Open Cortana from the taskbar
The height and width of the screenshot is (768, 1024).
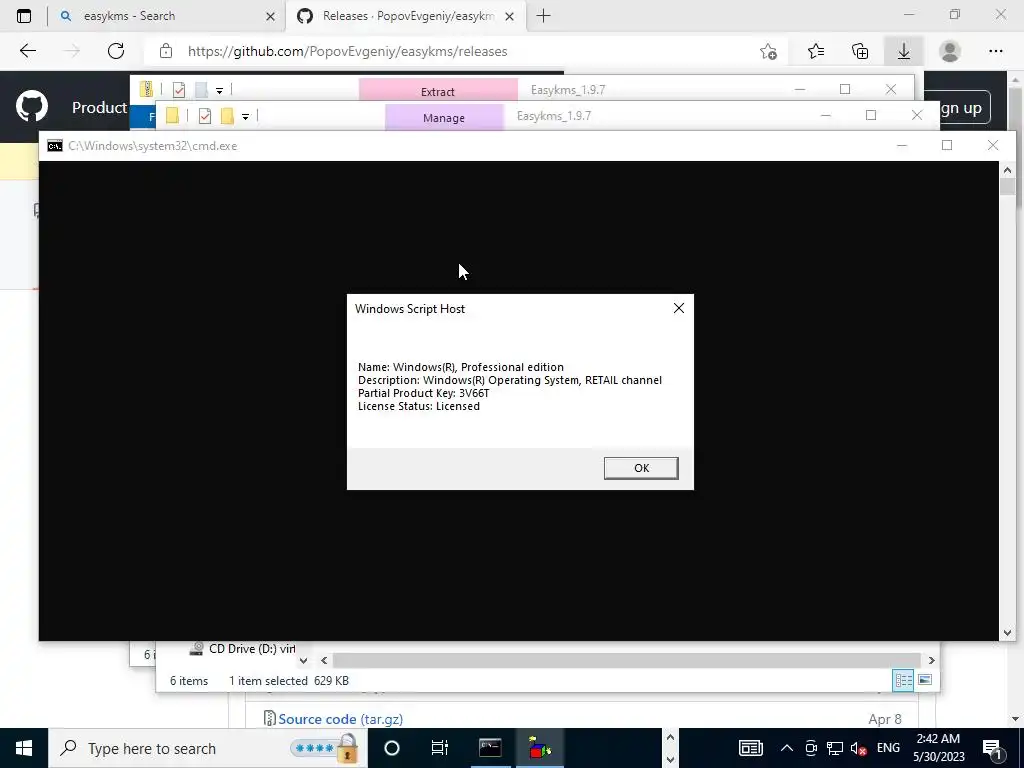coord(392,748)
